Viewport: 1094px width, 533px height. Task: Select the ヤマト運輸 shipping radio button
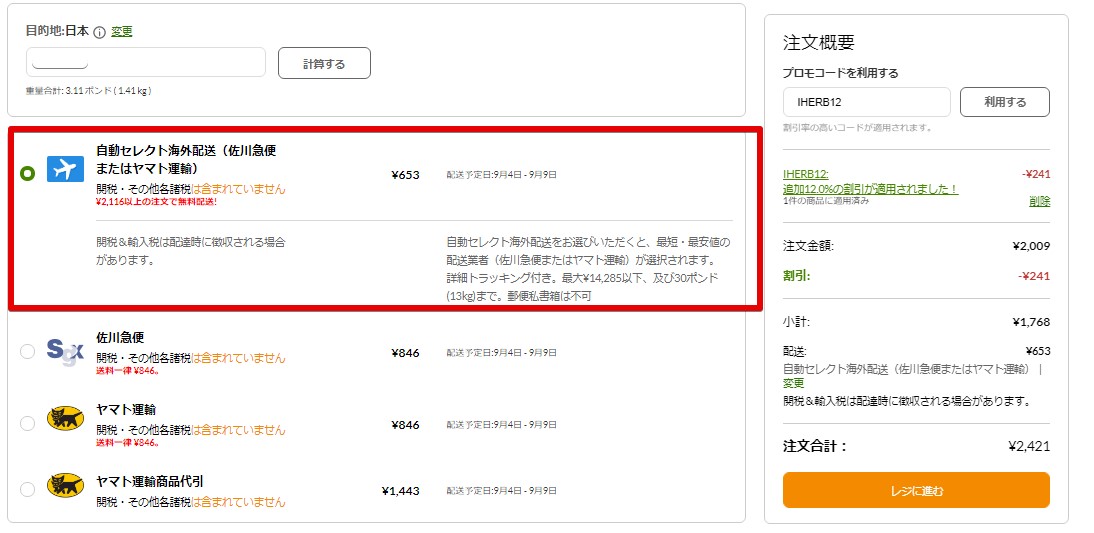click(x=27, y=419)
